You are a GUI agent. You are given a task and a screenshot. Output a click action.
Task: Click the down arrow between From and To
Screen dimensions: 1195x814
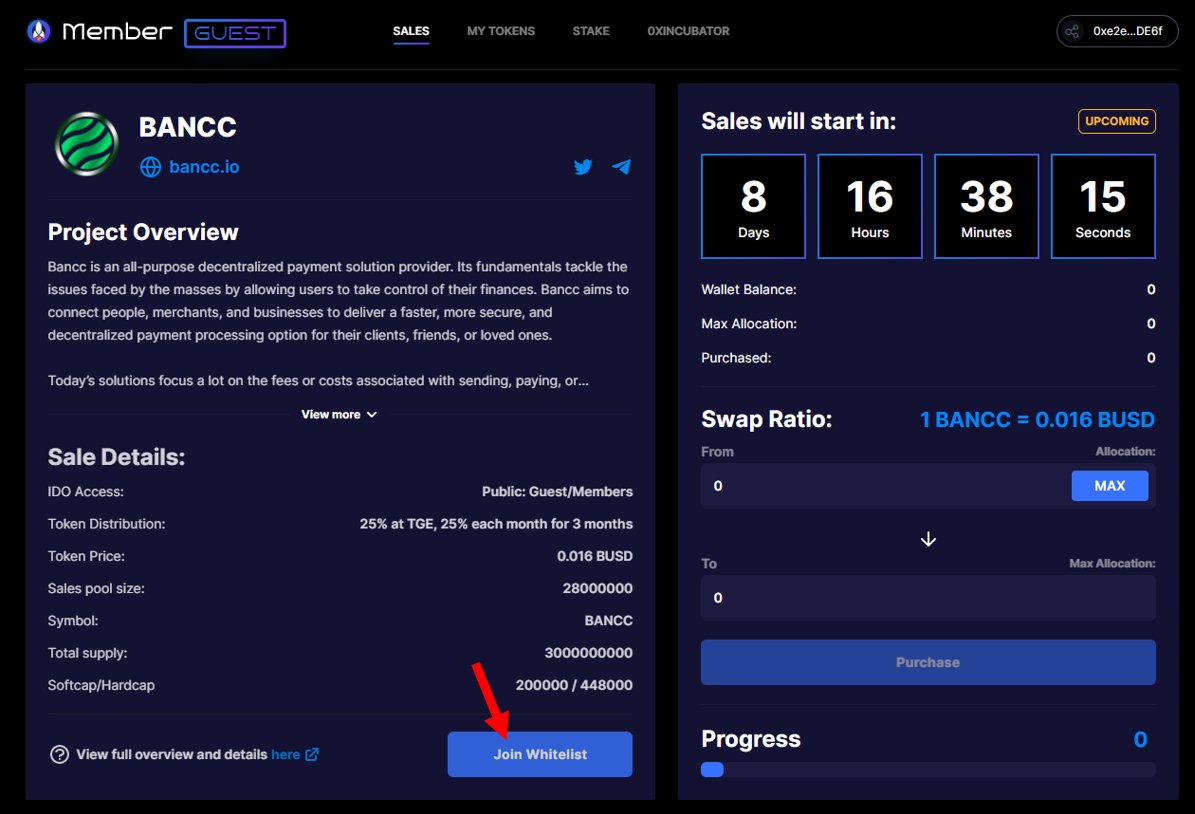coord(928,540)
